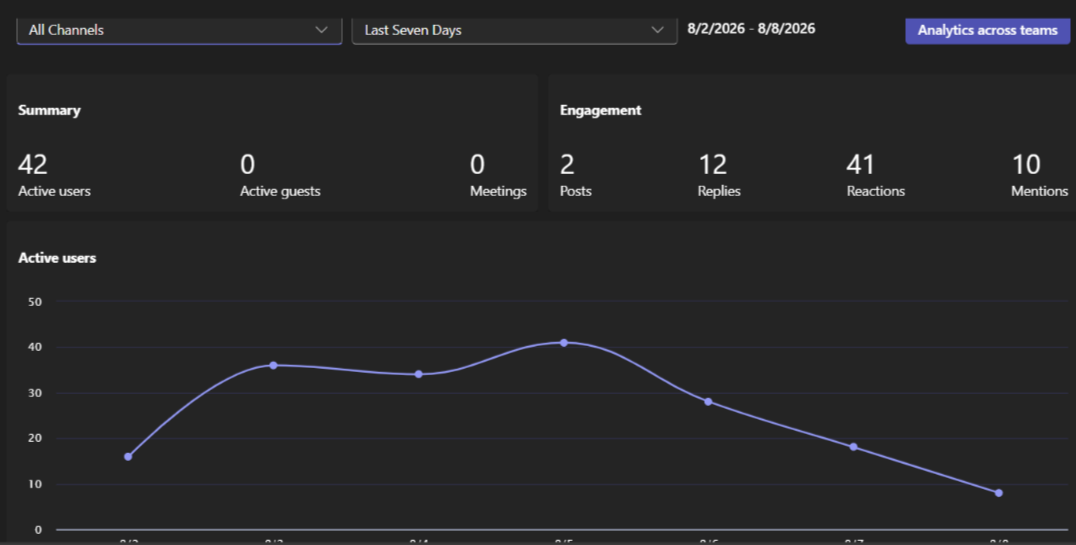Select the 8/7 data point on chart
The width and height of the screenshot is (1076, 545).
(x=853, y=447)
